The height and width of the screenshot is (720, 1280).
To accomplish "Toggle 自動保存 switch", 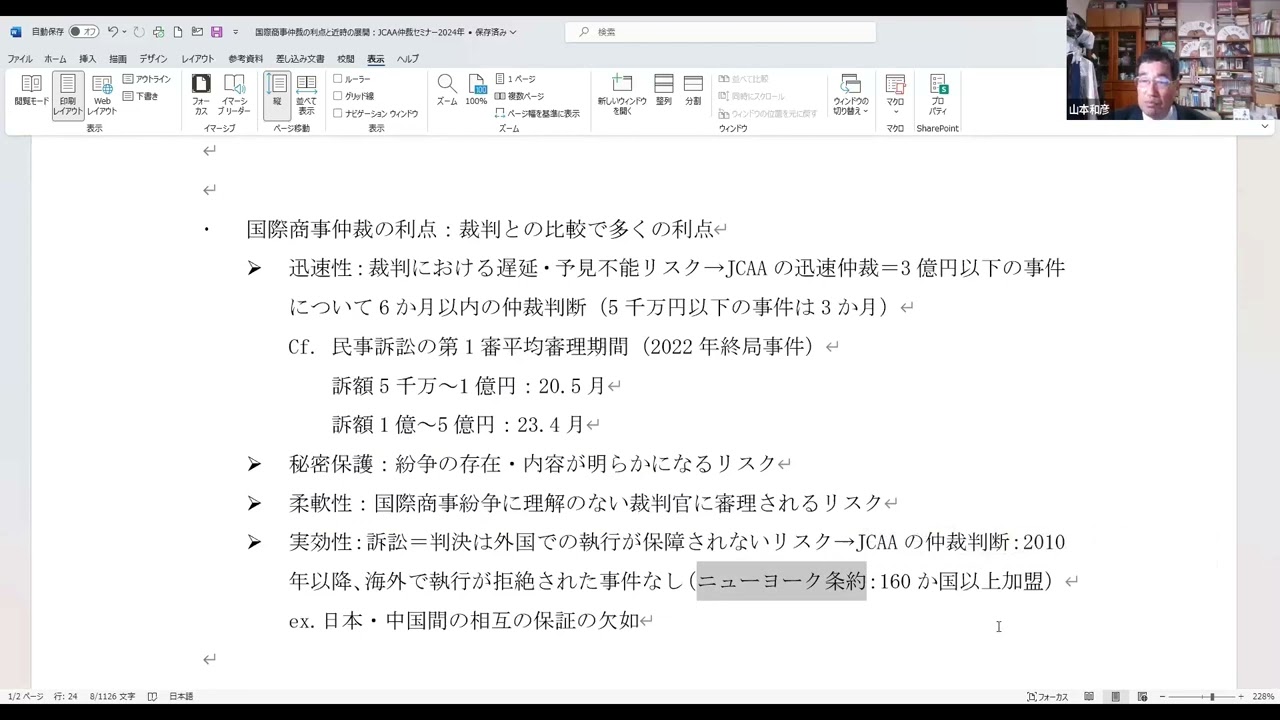I will (84, 32).
